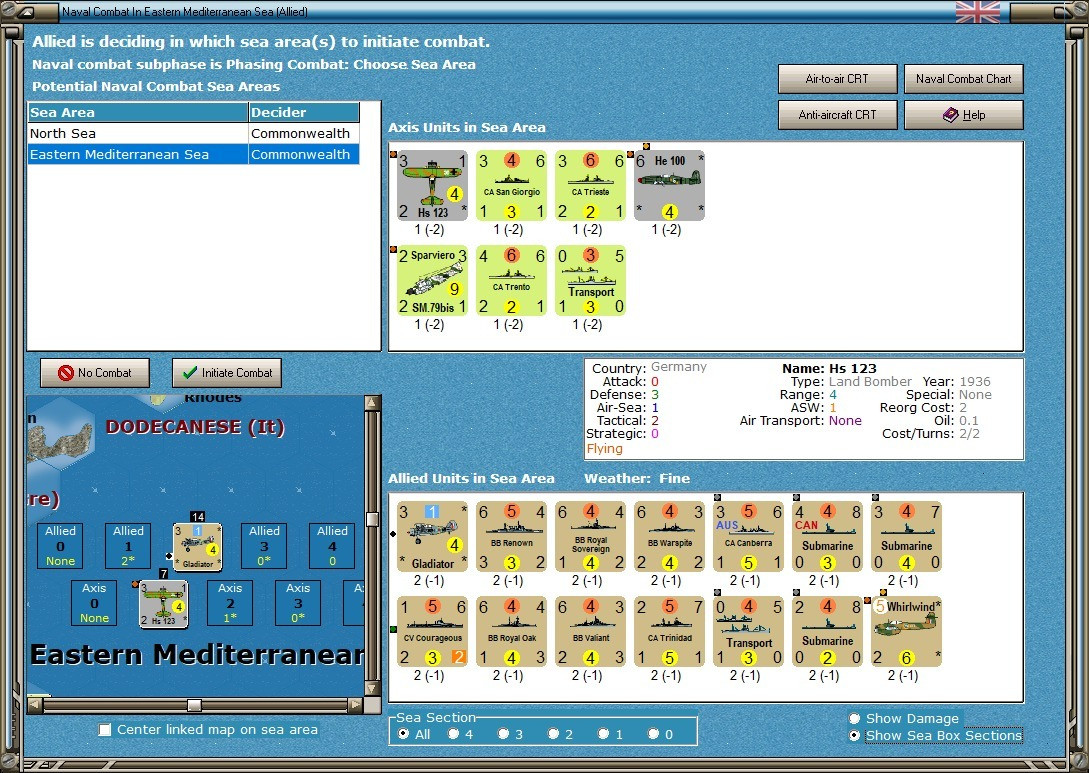Select the Sparviero SM.79bis bomber counter
The image size is (1089, 773).
coord(432,281)
